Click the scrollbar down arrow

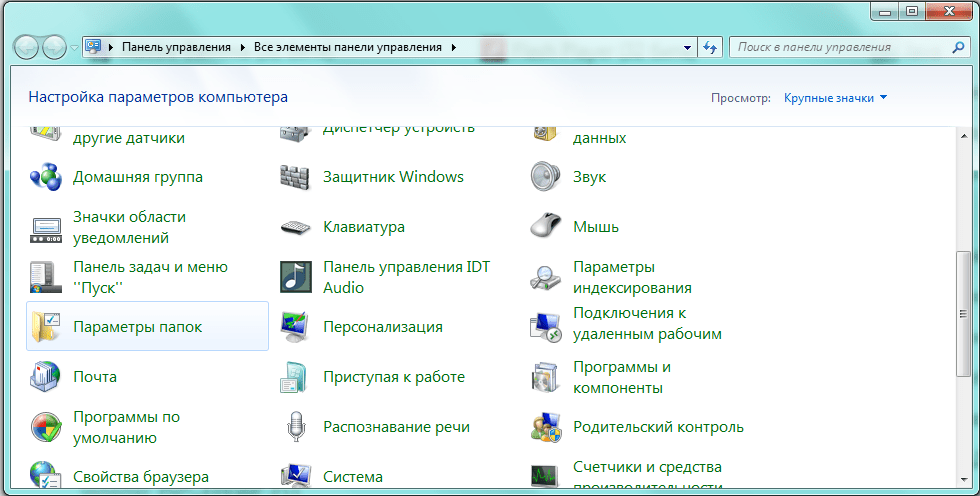[964, 480]
